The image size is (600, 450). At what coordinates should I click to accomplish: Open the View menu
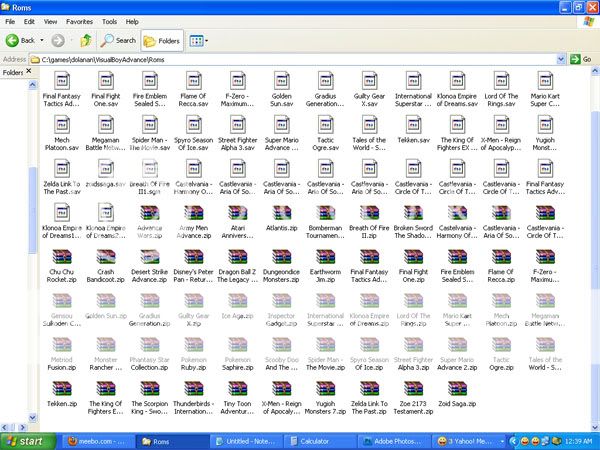click(50, 21)
